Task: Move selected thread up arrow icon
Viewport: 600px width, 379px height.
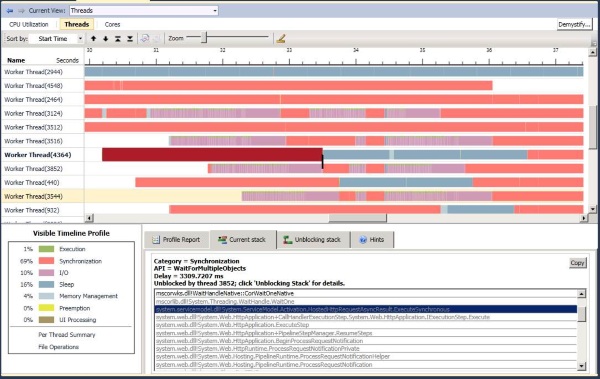Action: pyautogui.click(x=93, y=39)
